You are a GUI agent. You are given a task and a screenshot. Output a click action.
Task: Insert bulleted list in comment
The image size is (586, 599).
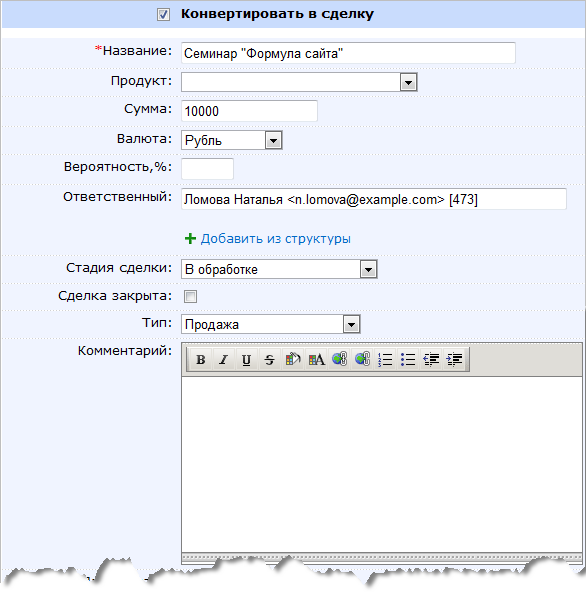[408, 359]
